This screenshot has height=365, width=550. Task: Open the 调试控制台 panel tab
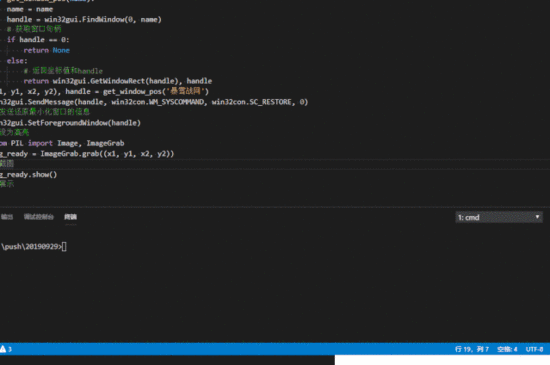(x=39, y=217)
